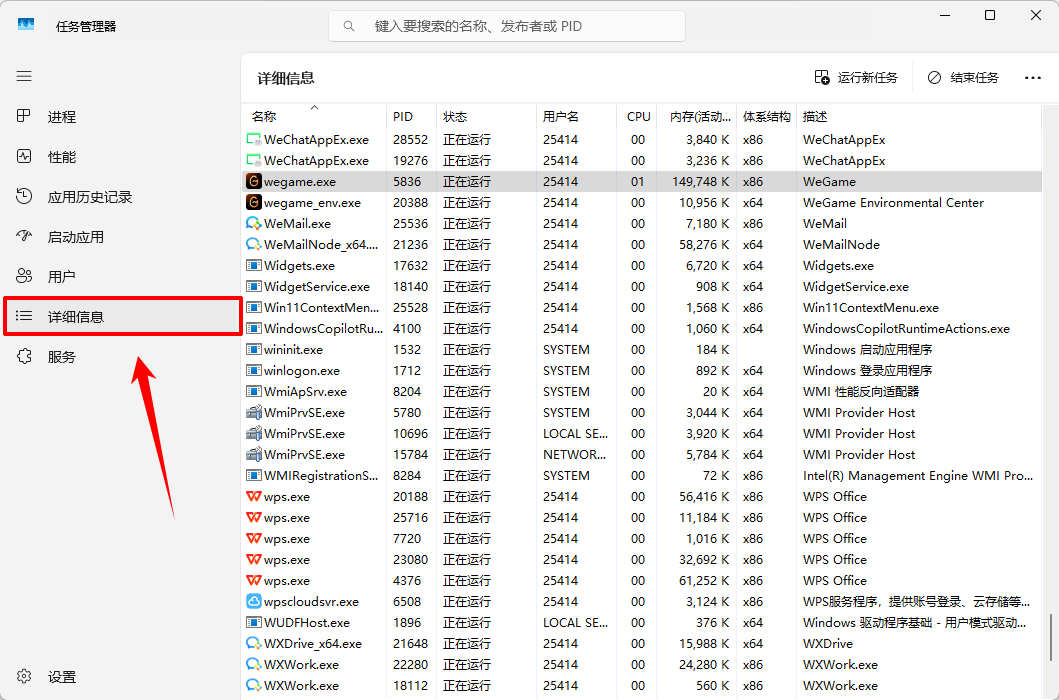
Task: Select WMIRegistrationS... process name
Action: click(x=321, y=476)
